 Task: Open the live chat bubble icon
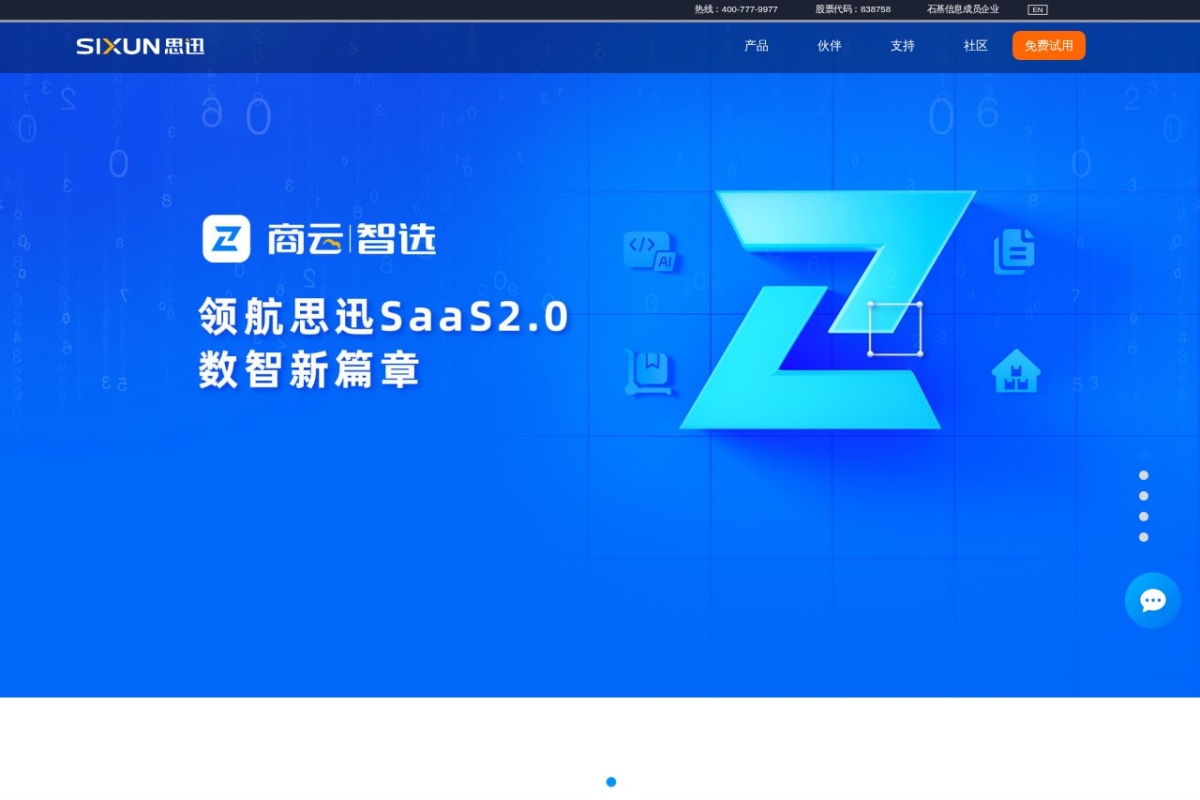(x=1153, y=600)
